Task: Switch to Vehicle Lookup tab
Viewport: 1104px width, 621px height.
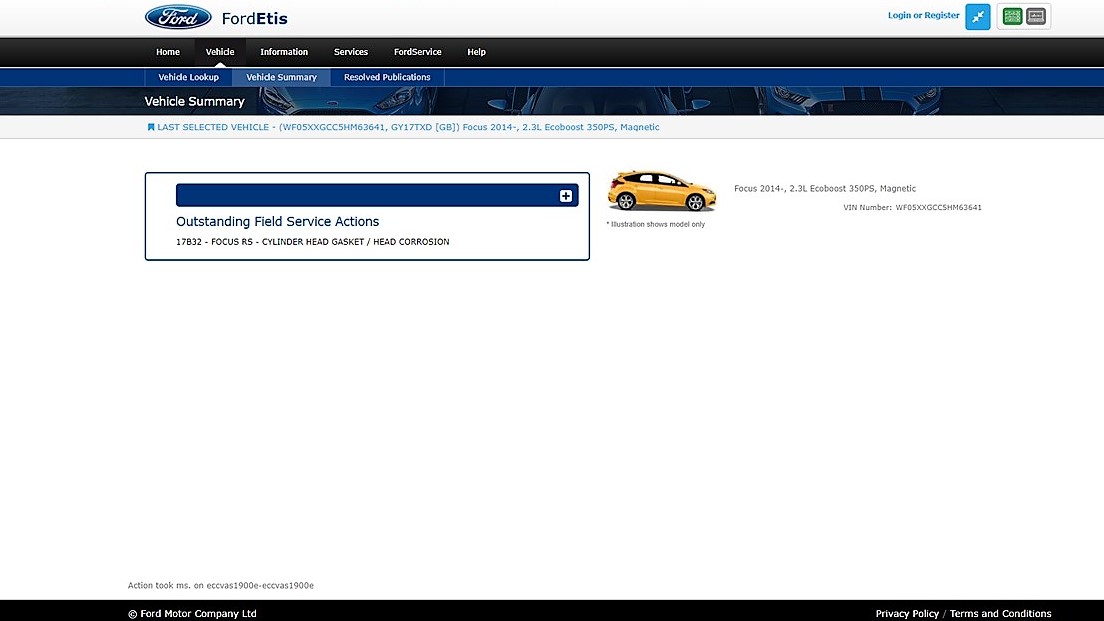Action: click(188, 77)
